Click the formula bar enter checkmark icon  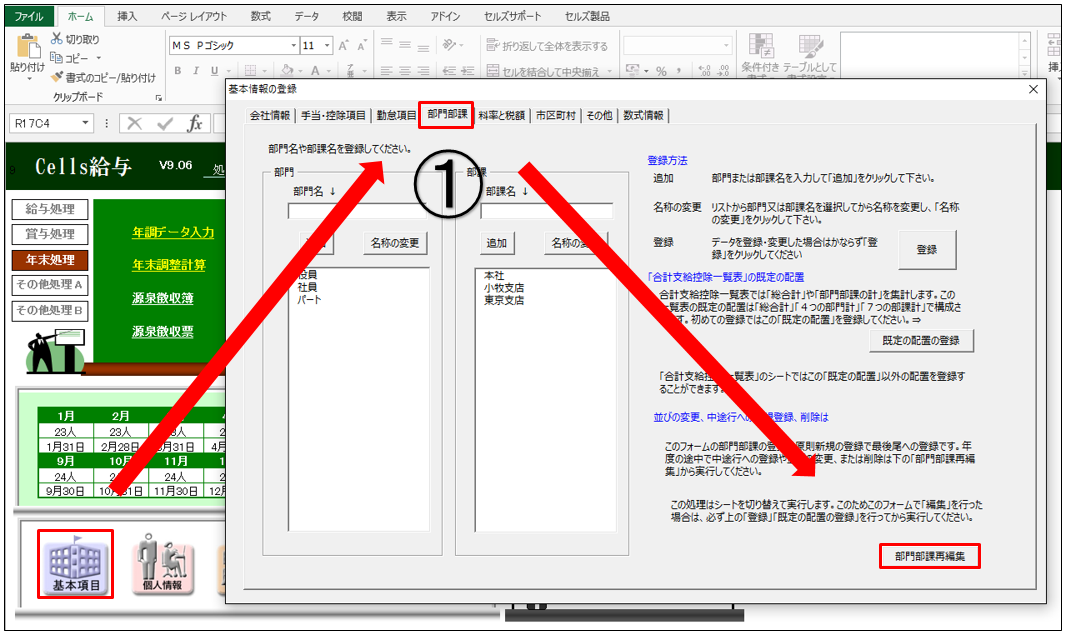tap(165, 123)
